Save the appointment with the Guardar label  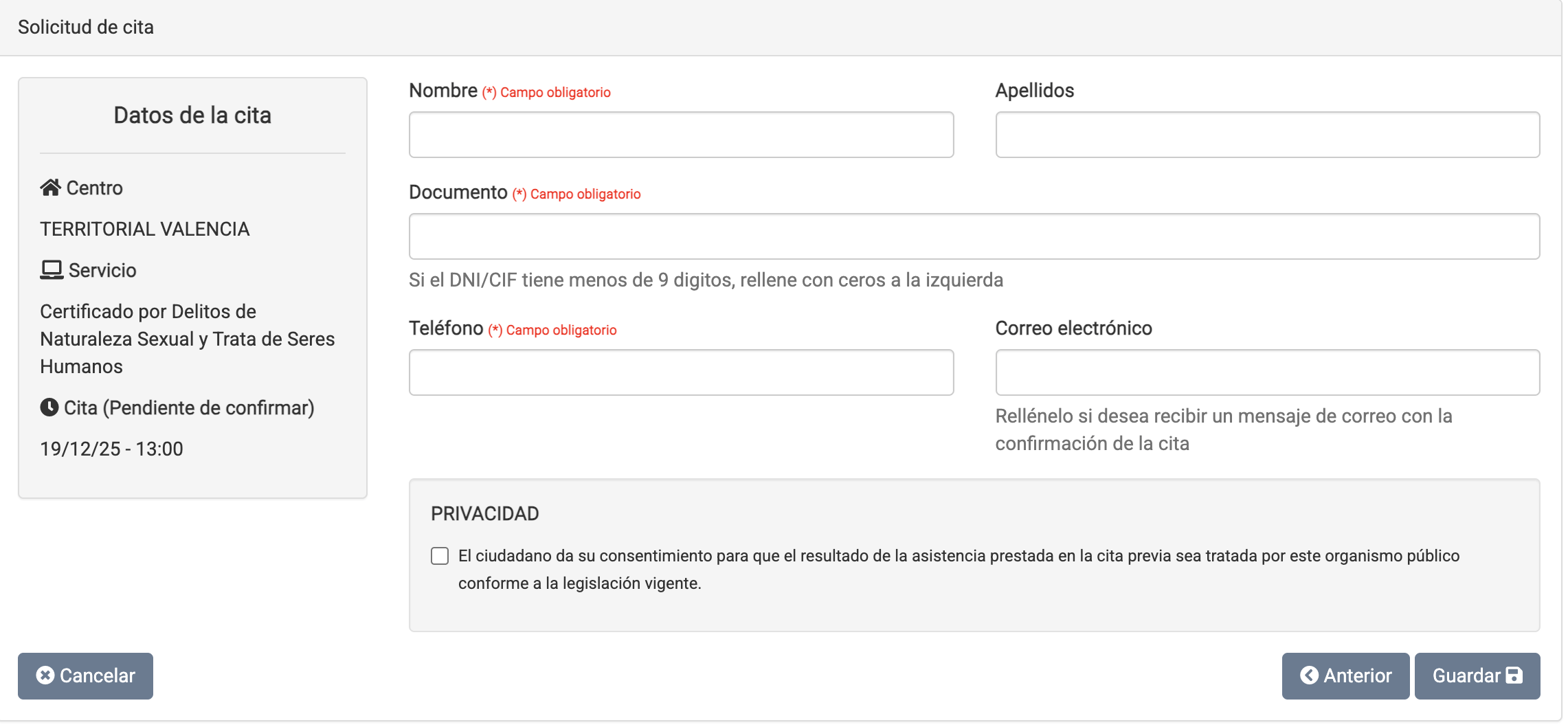click(1466, 675)
